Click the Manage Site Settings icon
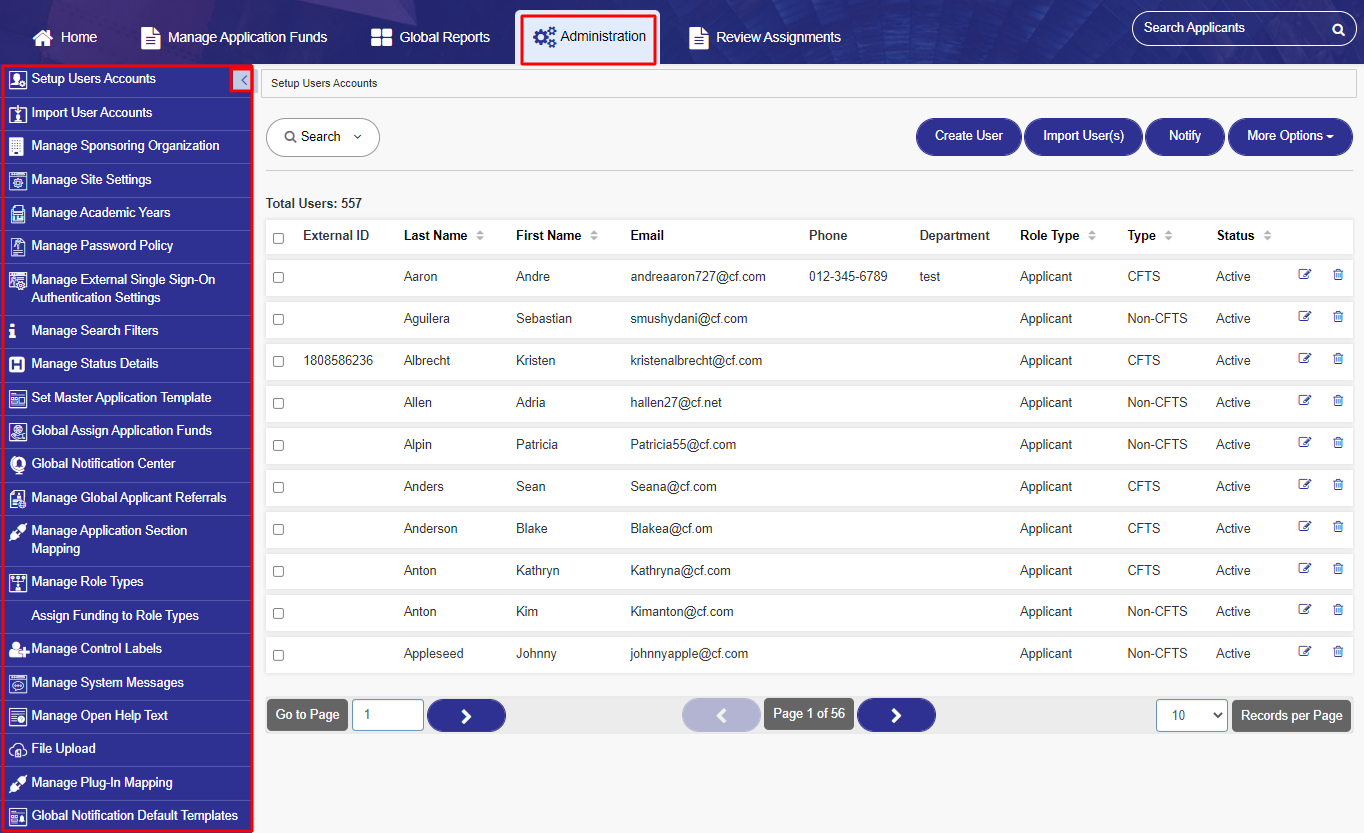The image size is (1364, 833). pos(17,180)
